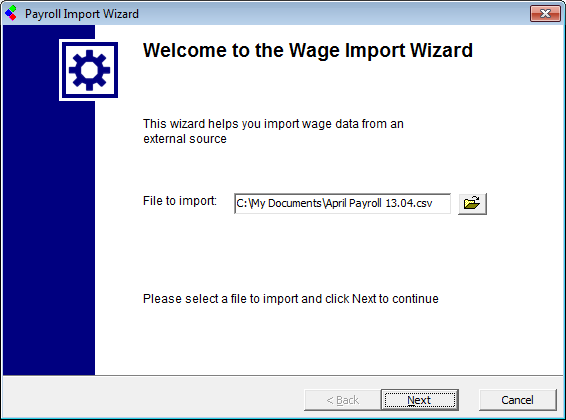This screenshot has height=420, width=566.
Task: Open the file browser with the folder icon
Action: click(x=472, y=204)
